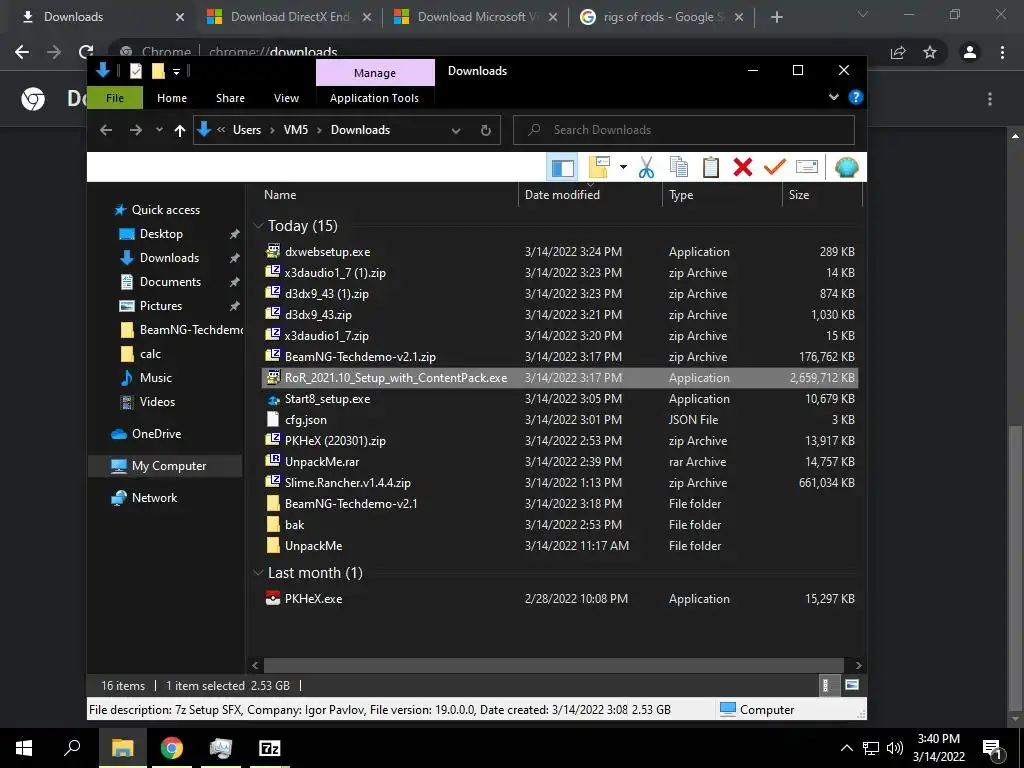The height and width of the screenshot is (768, 1024).
Task: Click the red X Delete icon
Action: [x=743, y=168]
